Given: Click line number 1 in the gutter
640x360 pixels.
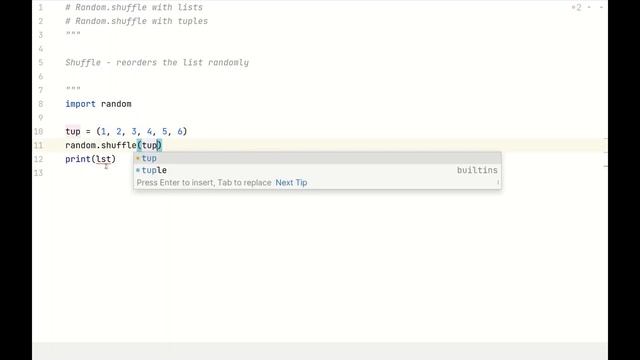Looking at the screenshot, I should (40, 7).
